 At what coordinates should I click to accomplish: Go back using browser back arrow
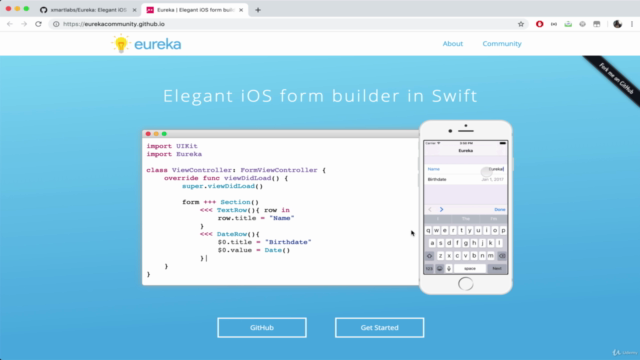10,24
